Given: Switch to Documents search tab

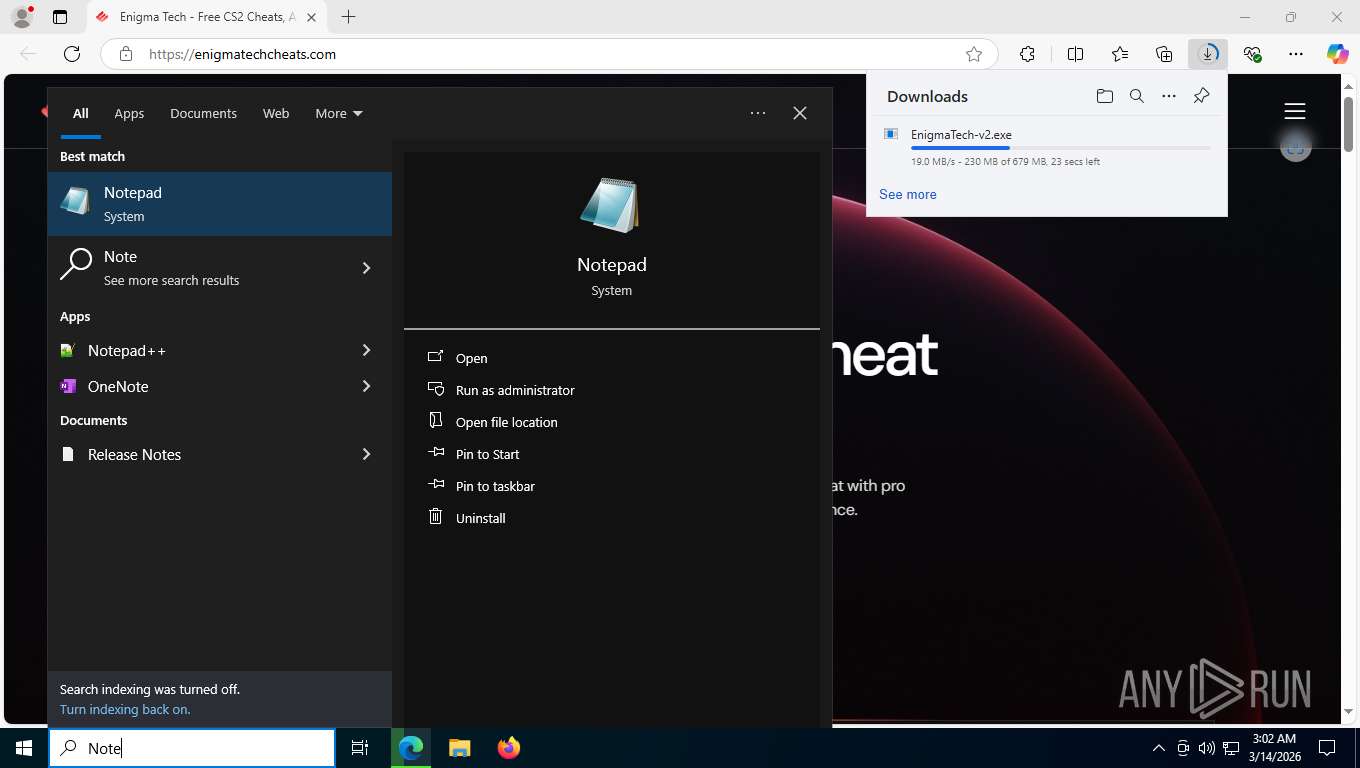Looking at the screenshot, I should click(203, 113).
